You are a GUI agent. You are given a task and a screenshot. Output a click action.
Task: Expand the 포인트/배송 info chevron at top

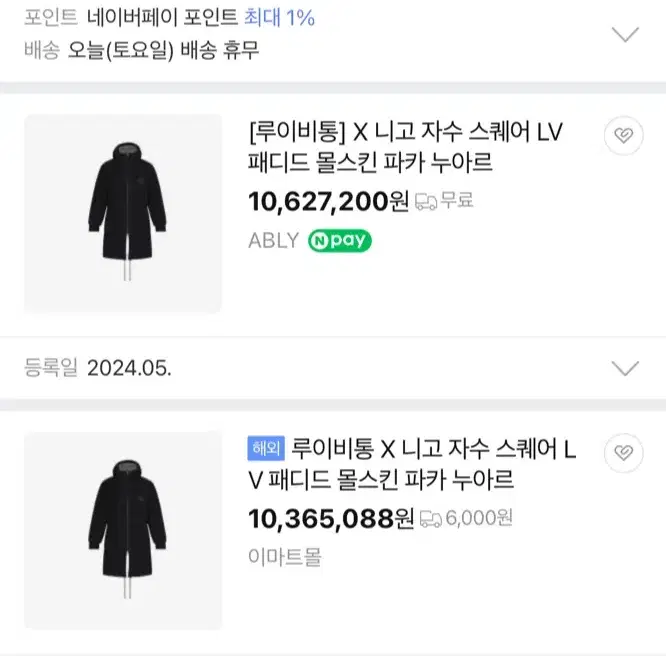click(x=625, y=34)
